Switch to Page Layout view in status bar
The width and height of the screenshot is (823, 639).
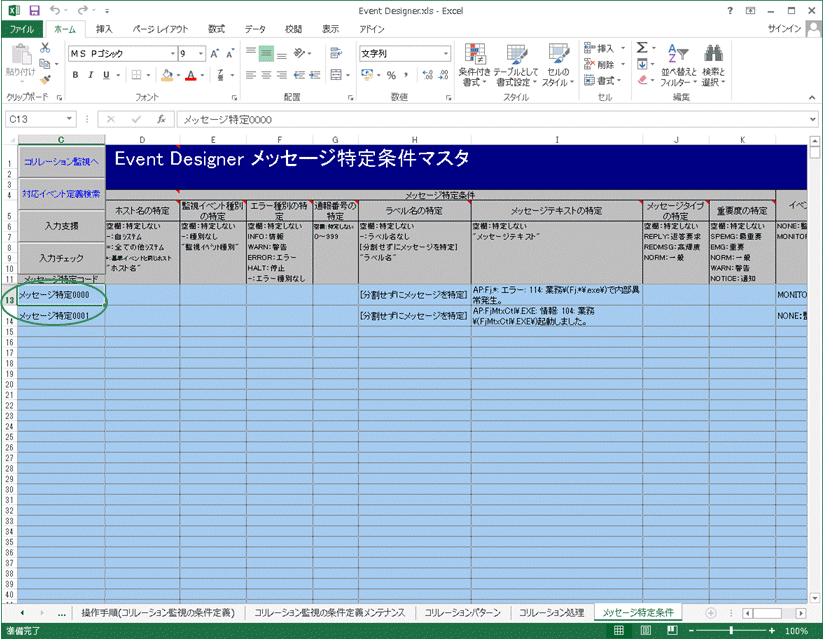pos(646,630)
